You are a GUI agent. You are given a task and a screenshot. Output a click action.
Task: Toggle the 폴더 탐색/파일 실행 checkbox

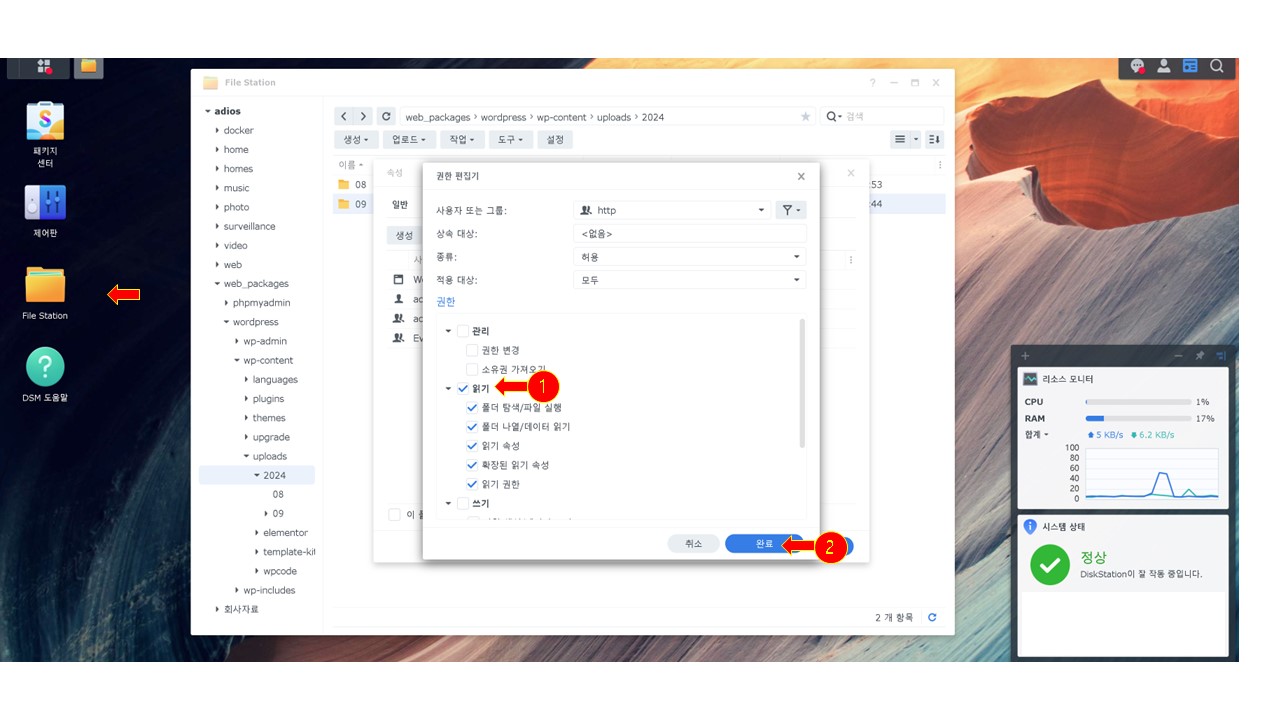tap(472, 408)
